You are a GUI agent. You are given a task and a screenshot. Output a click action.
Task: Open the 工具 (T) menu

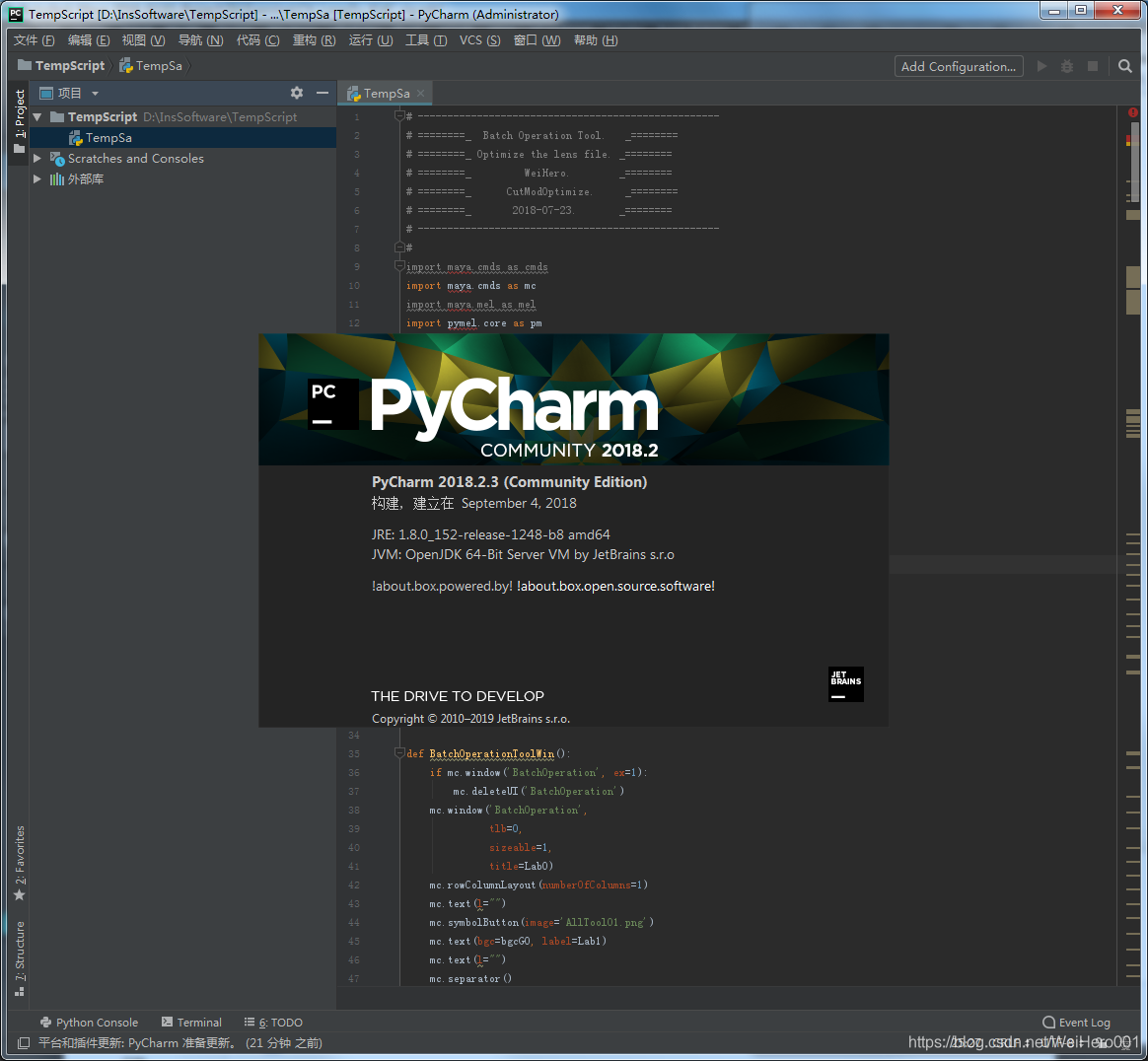(x=426, y=40)
